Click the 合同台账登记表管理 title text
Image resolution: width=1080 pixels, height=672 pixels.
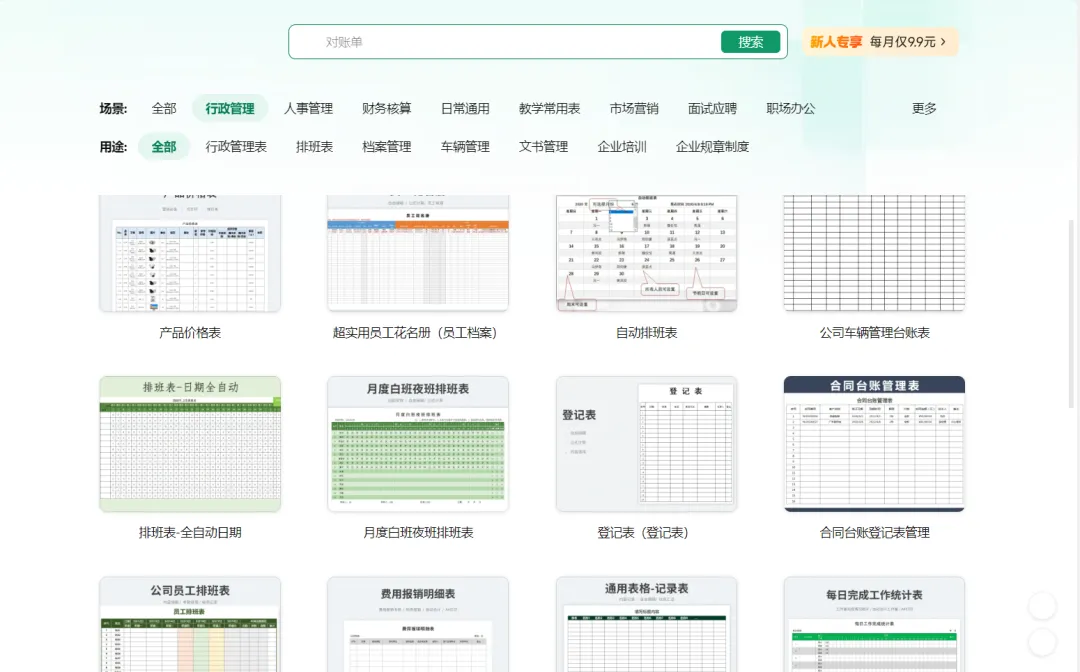point(874,532)
